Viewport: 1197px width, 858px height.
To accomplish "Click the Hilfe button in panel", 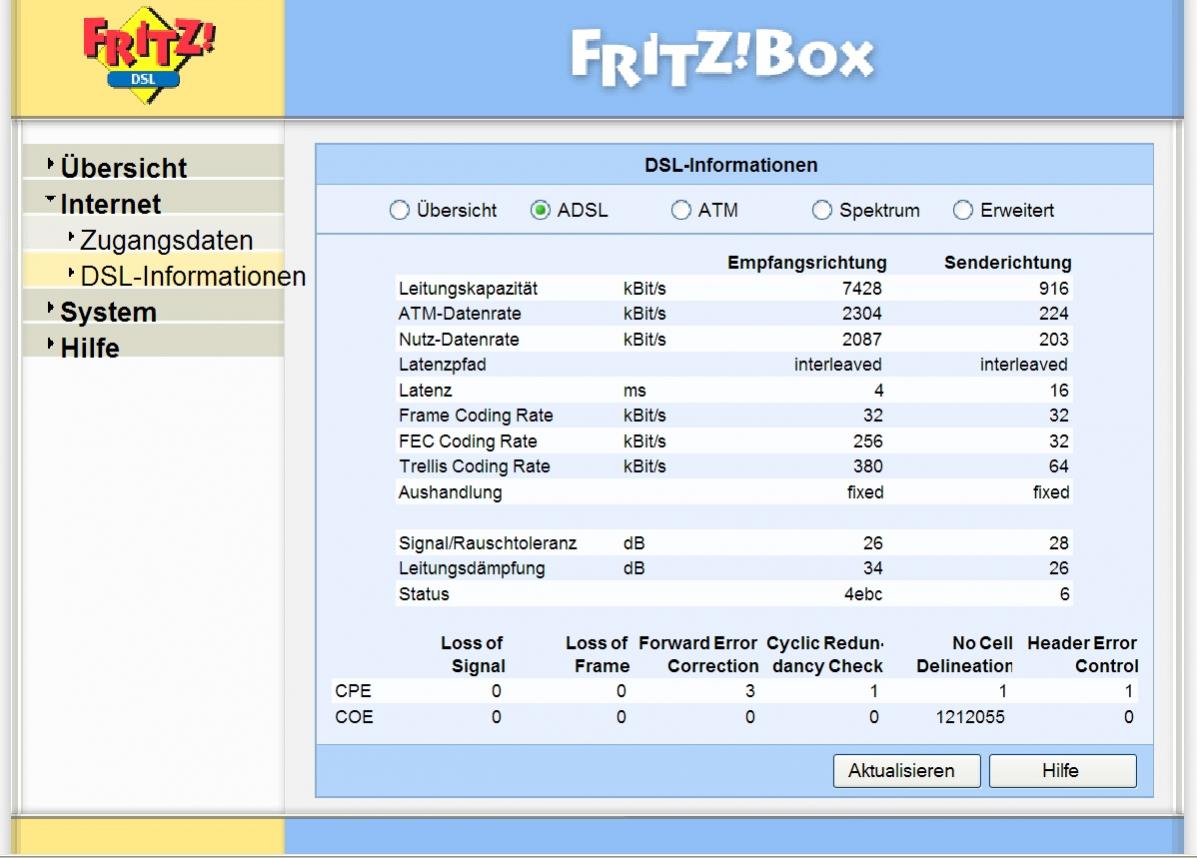I will [1062, 770].
